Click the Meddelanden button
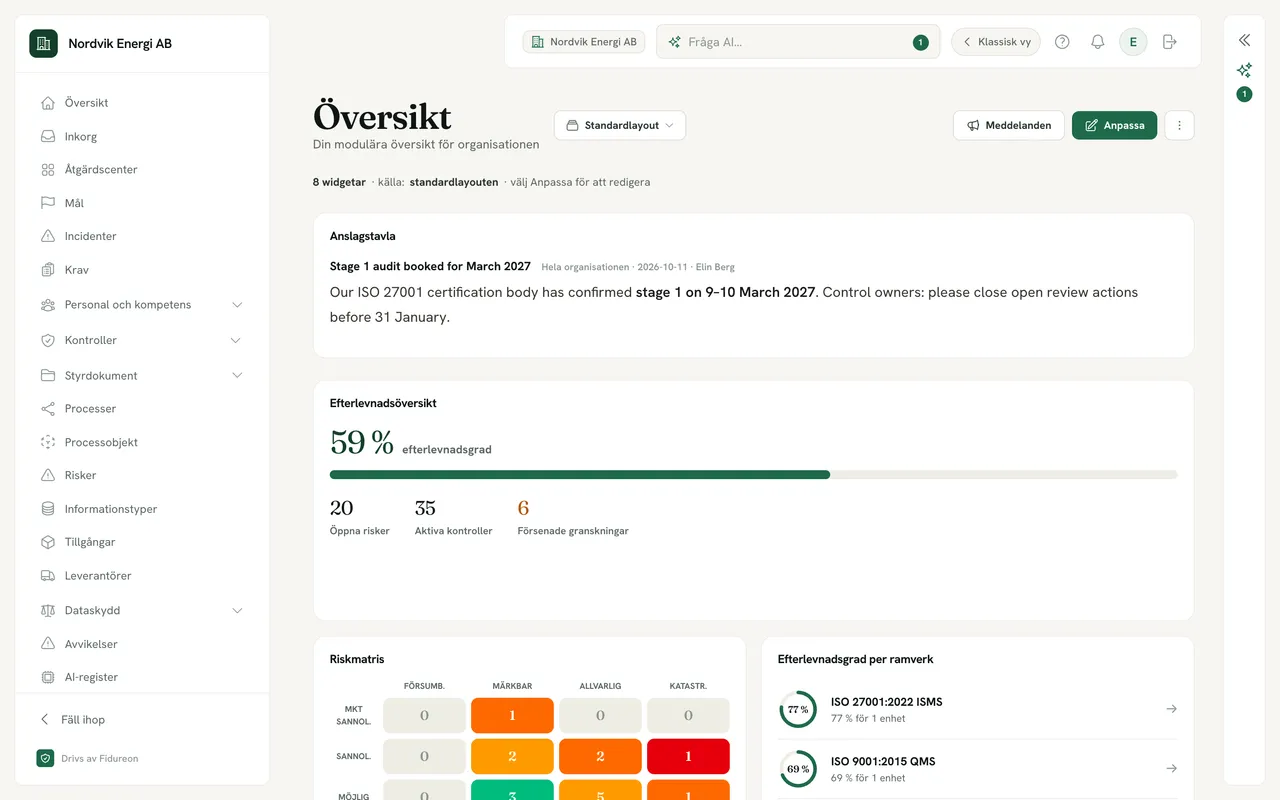This screenshot has width=1280, height=800. tap(1009, 125)
